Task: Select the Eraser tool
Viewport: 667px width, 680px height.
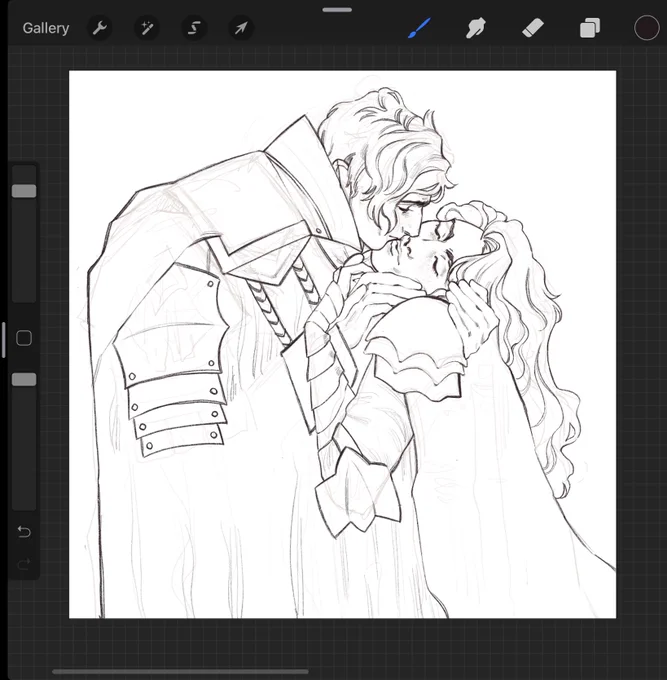Action: [x=533, y=28]
